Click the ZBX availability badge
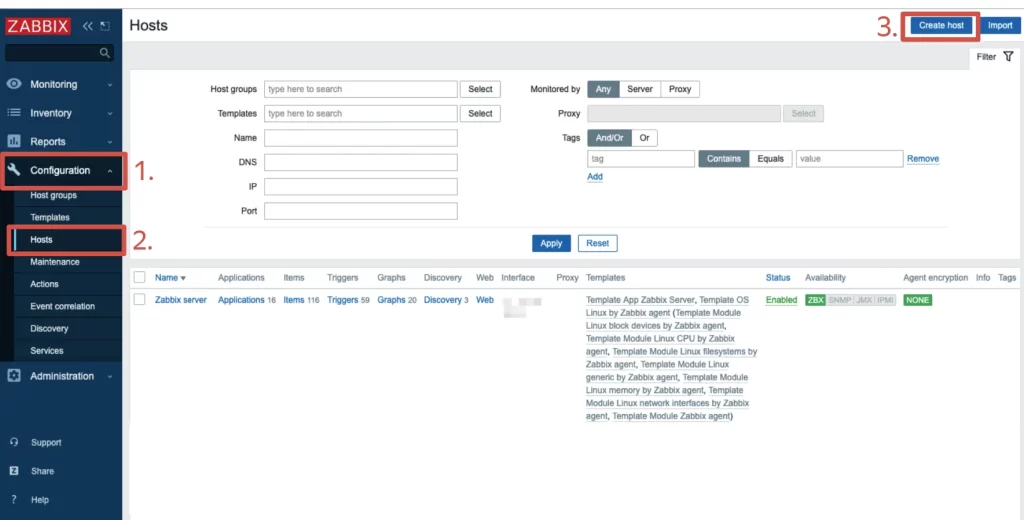The width and height of the screenshot is (1024, 520). point(816,300)
